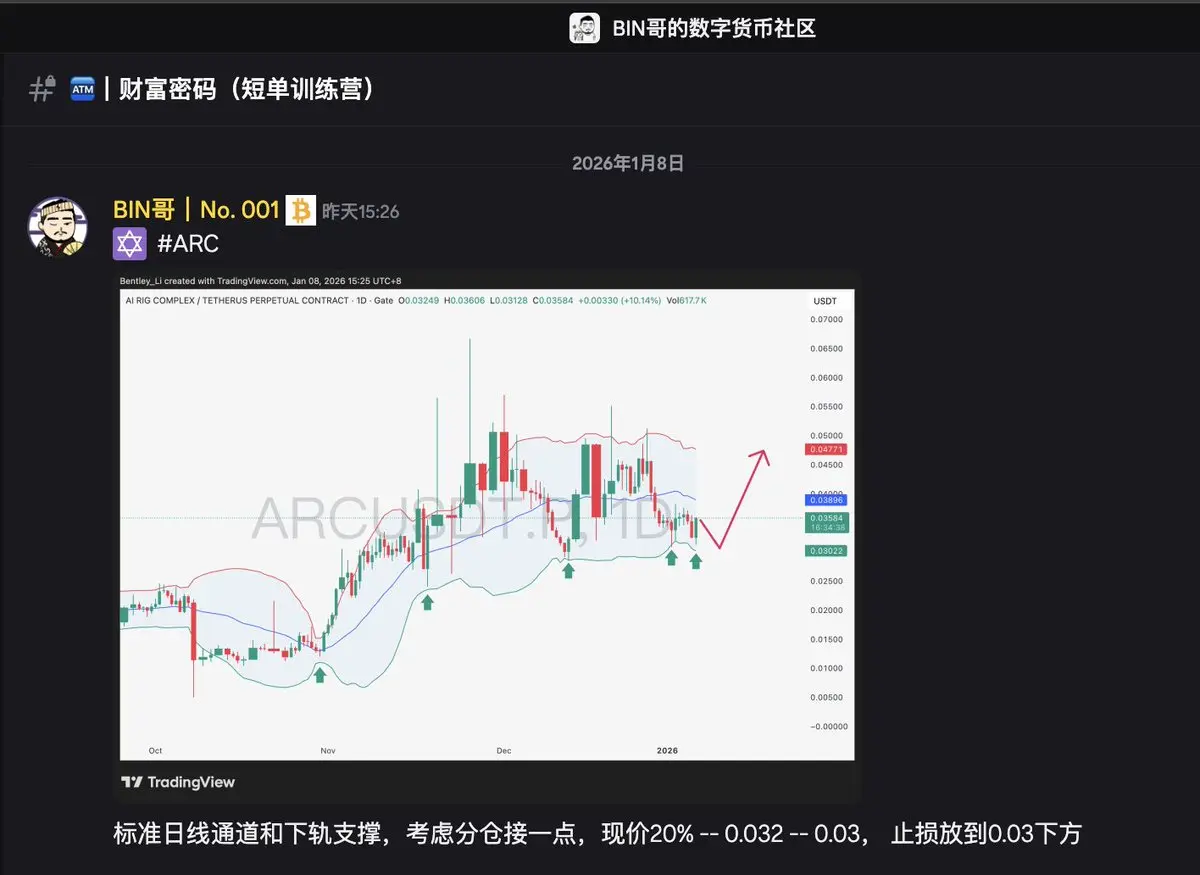The height and width of the screenshot is (875, 1200).
Task: Open BIN哥 user avatar profile picture
Action: pos(57,227)
